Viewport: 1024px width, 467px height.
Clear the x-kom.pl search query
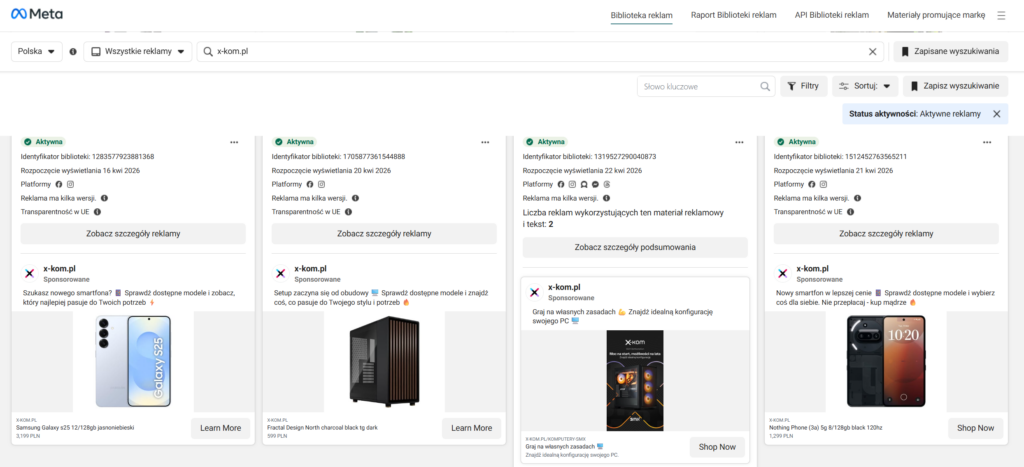(872, 52)
